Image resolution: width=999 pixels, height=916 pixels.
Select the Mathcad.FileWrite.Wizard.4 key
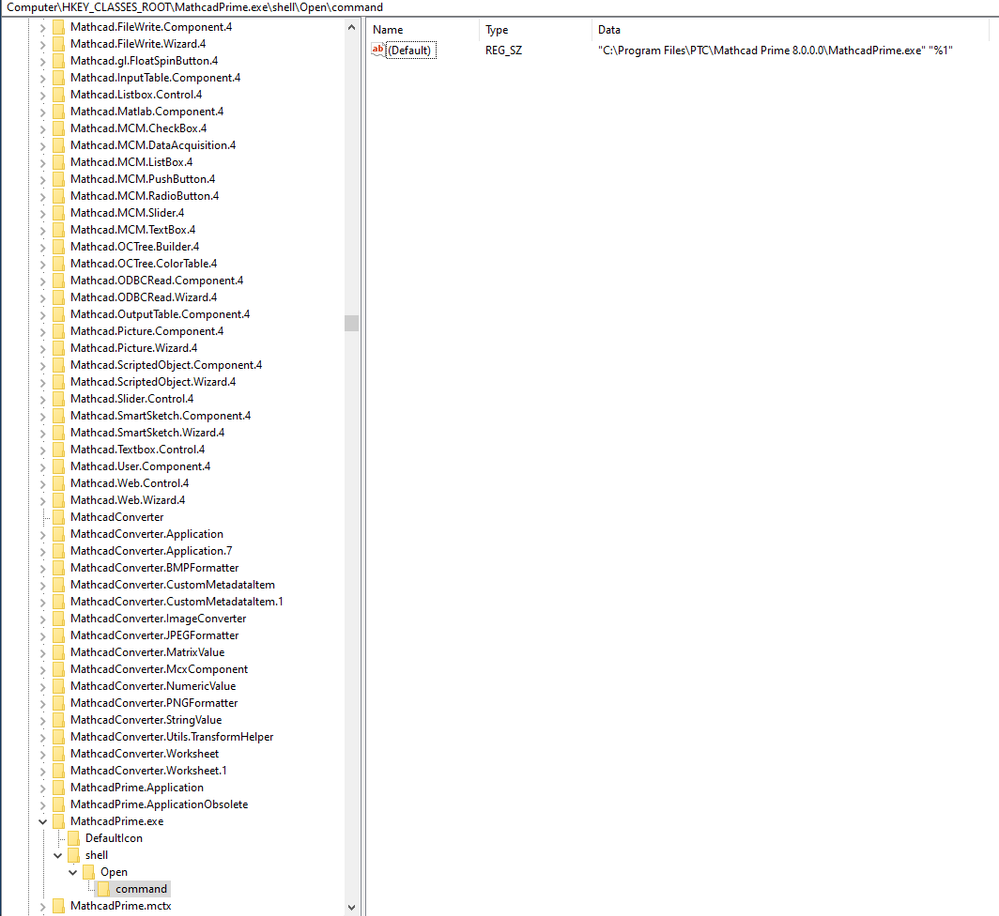[x=138, y=43]
